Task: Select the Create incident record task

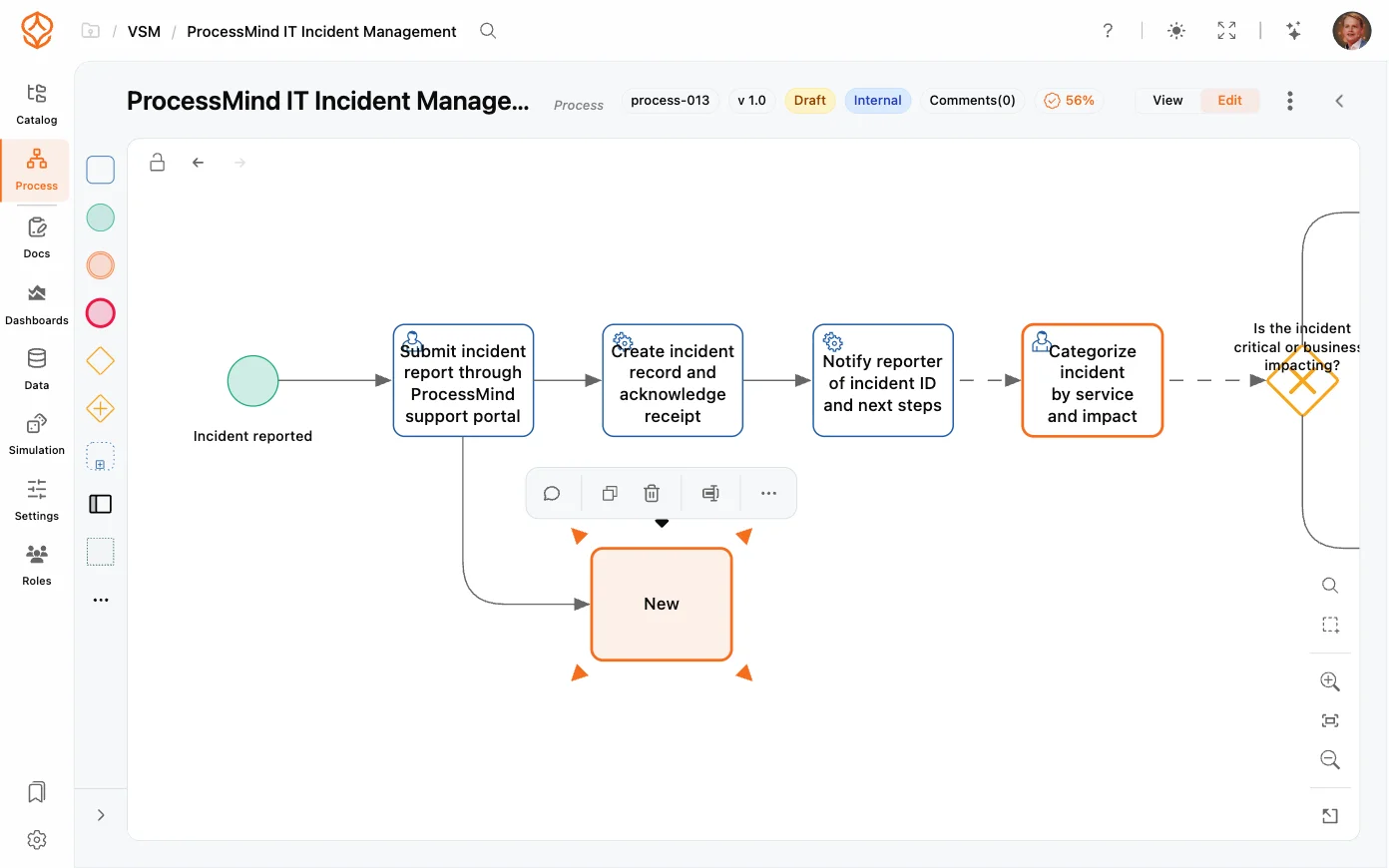Action: tap(673, 380)
